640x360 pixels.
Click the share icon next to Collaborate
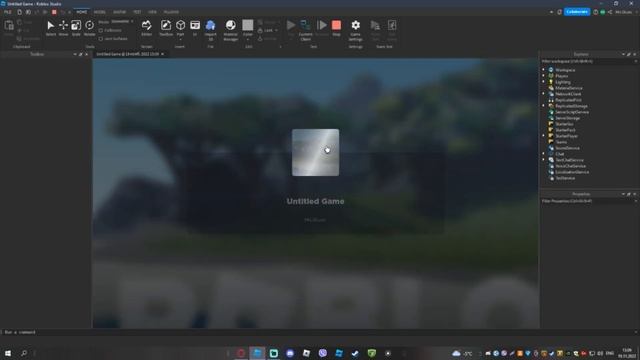(x=610, y=12)
